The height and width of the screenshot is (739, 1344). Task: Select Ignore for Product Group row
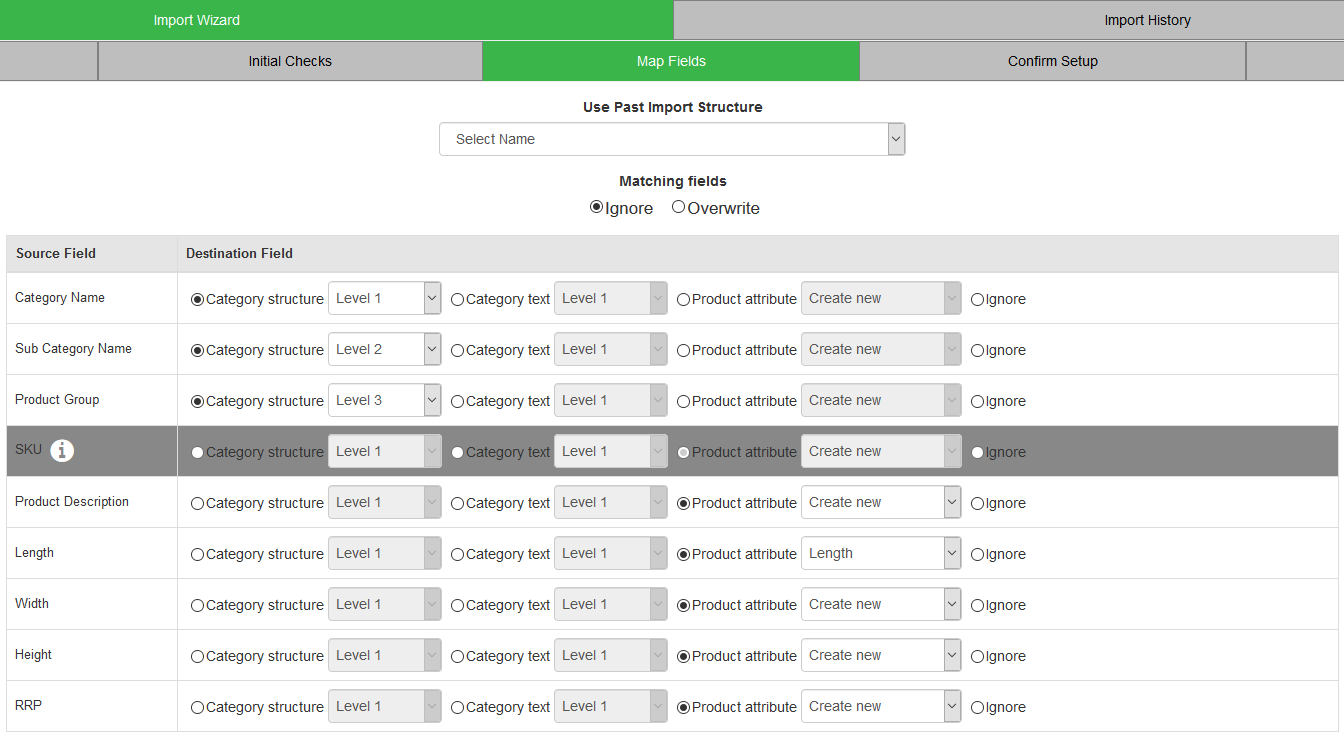978,401
